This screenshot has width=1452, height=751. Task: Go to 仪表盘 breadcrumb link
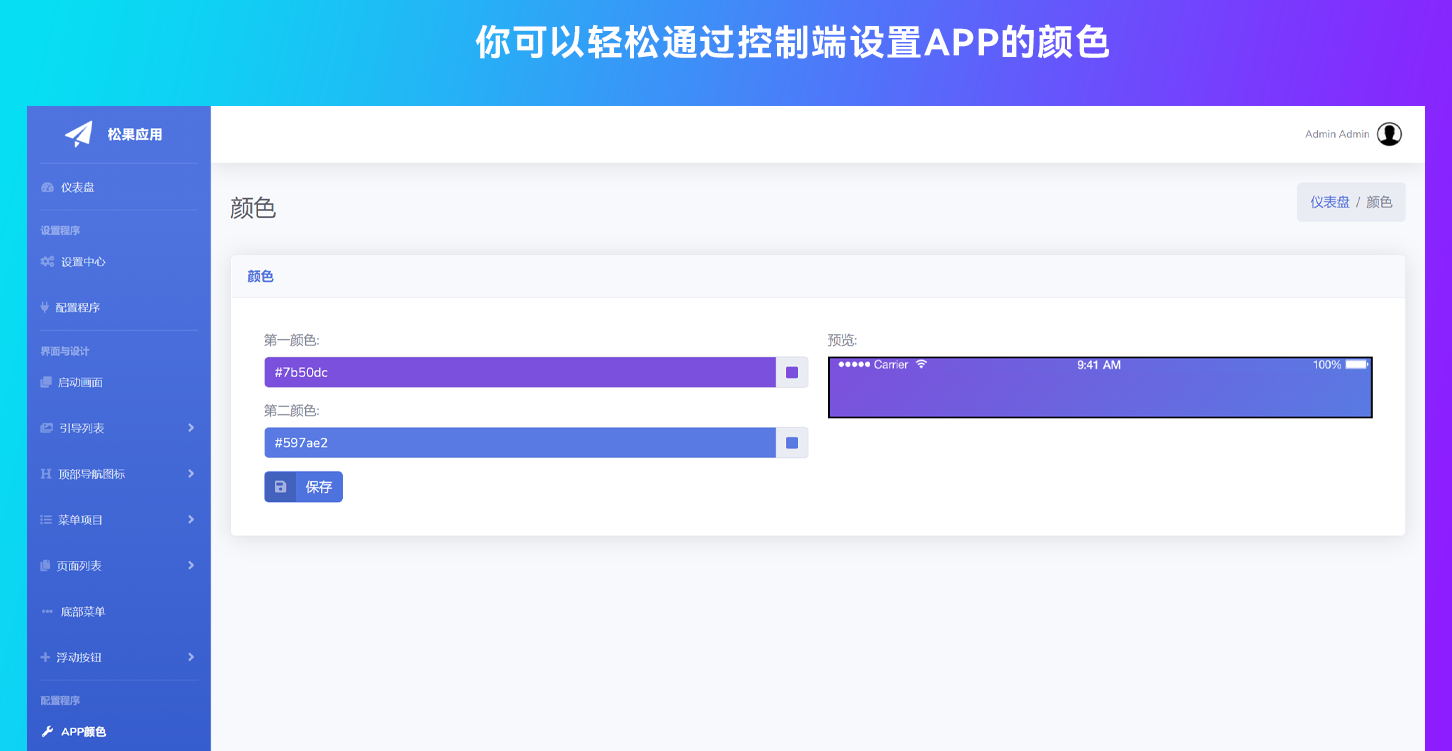pos(1330,202)
